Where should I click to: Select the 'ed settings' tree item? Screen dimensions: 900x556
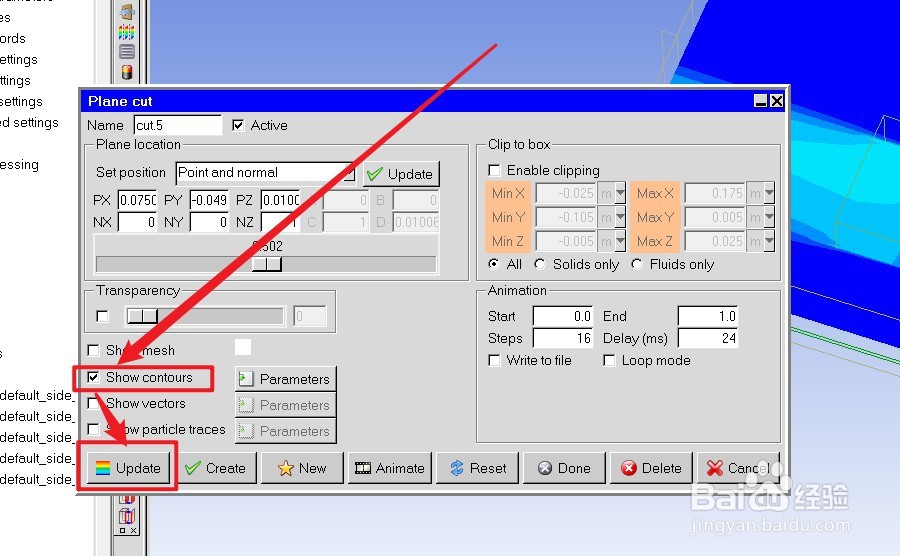click(29, 122)
